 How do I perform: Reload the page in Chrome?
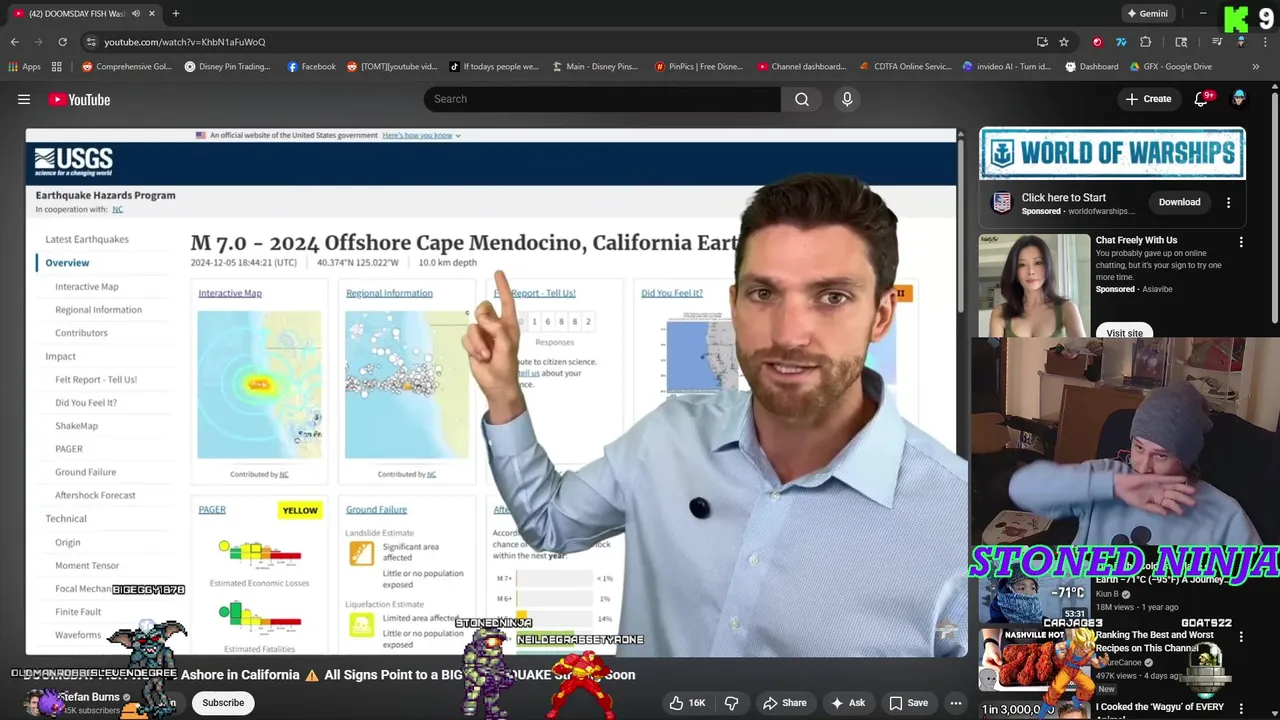tap(62, 42)
